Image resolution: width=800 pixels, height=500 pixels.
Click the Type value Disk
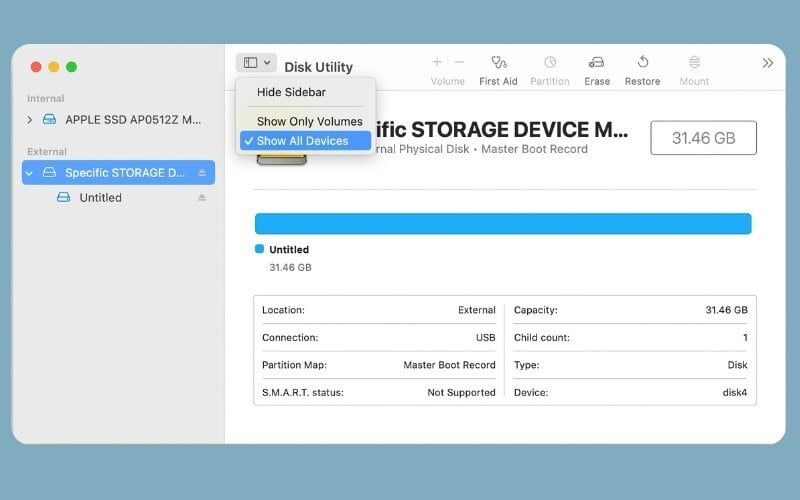(737, 365)
